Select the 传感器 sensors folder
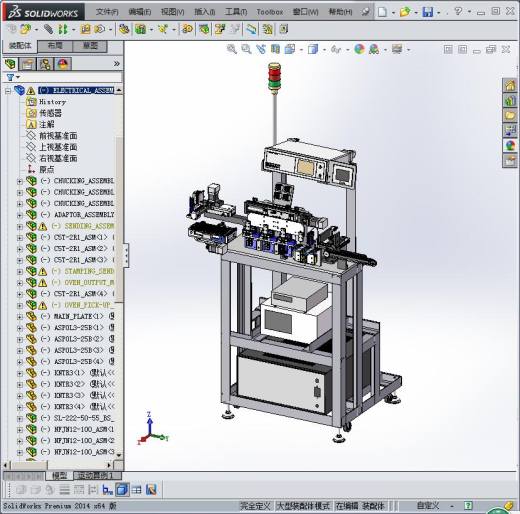 click(x=50, y=113)
